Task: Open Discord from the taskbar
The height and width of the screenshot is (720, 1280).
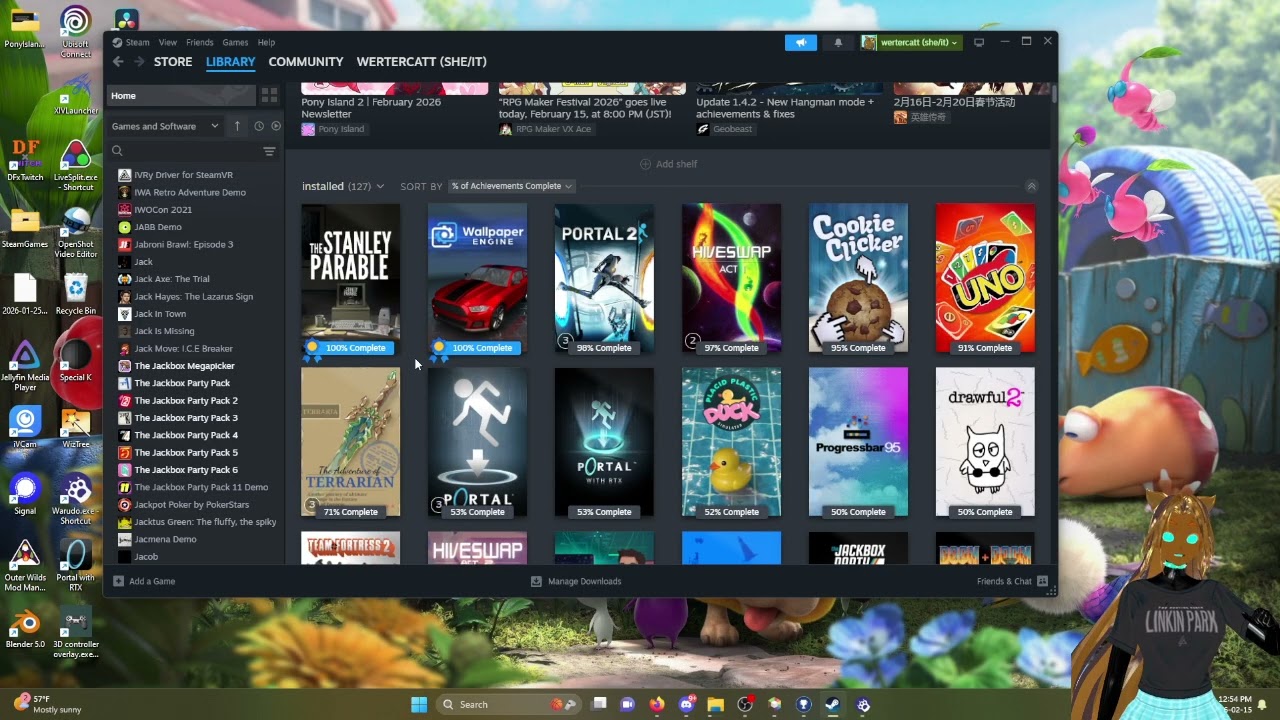Action: click(686, 704)
